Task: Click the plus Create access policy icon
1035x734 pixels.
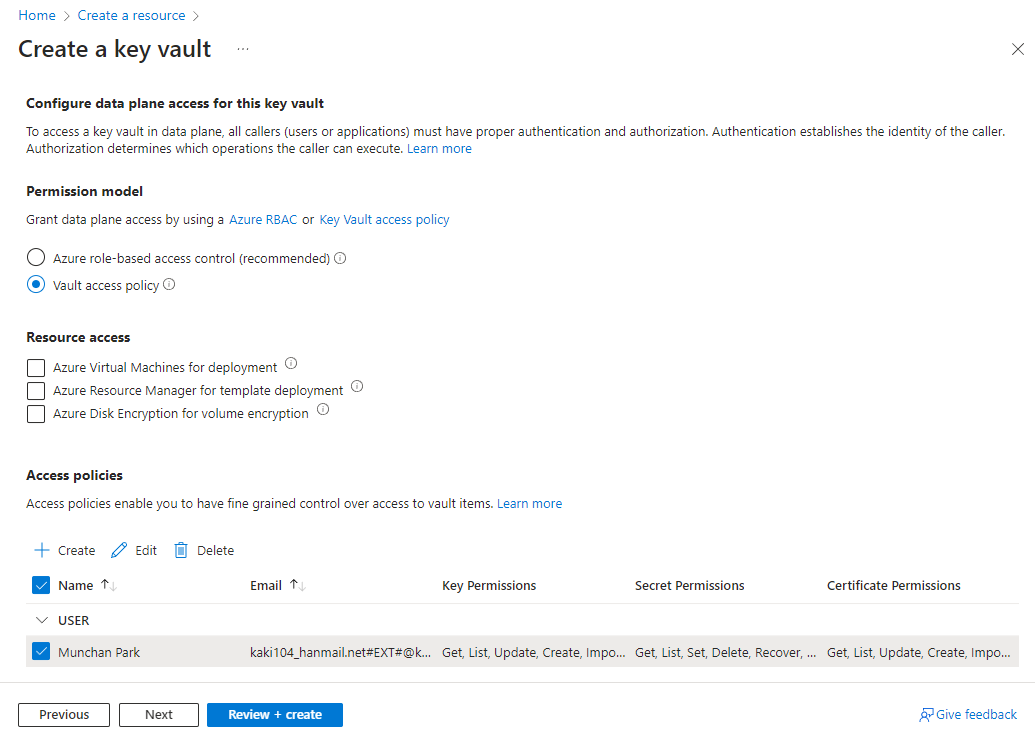Action: coord(42,550)
